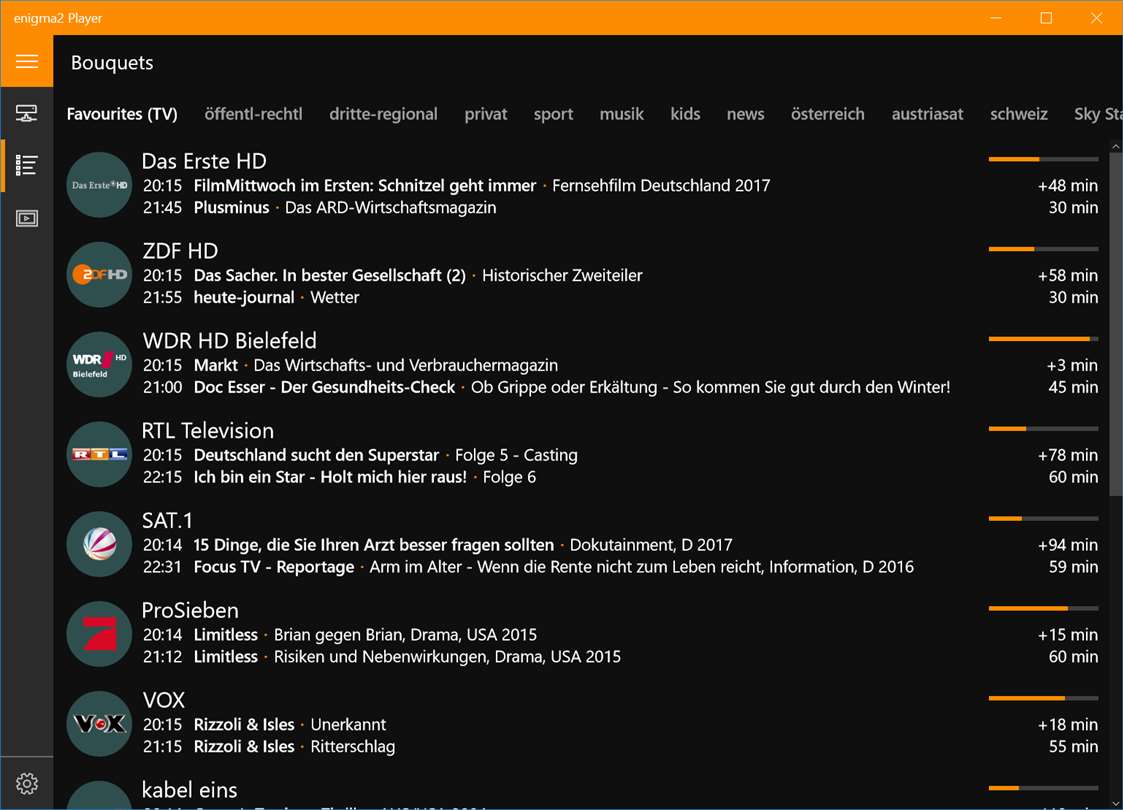Click the SAT.1 channel logo

click(100, 544)
